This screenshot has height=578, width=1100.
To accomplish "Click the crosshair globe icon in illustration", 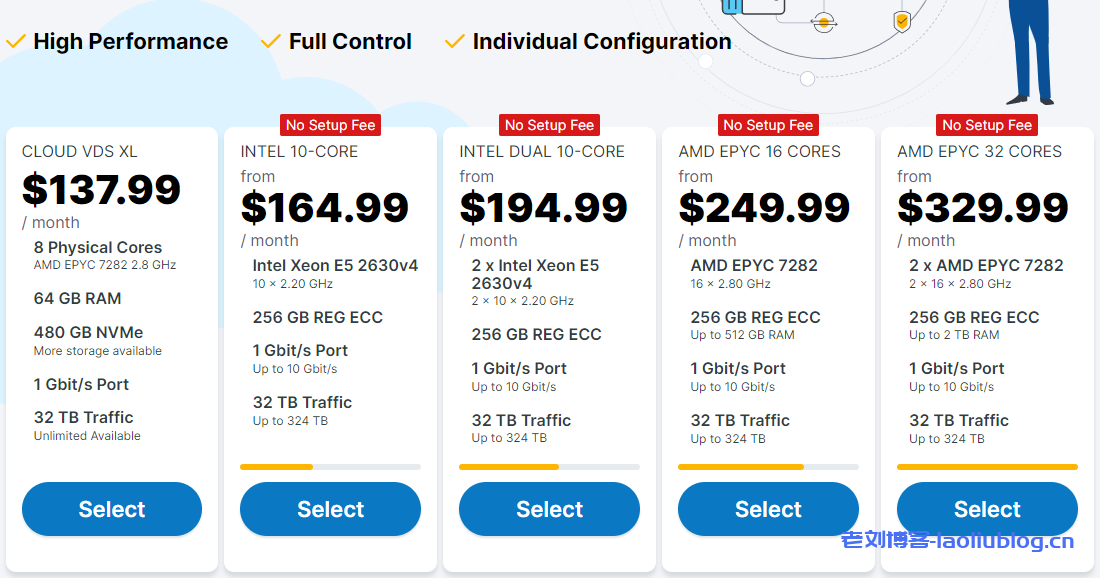I will pyautogui.click(x=824, y=22).
